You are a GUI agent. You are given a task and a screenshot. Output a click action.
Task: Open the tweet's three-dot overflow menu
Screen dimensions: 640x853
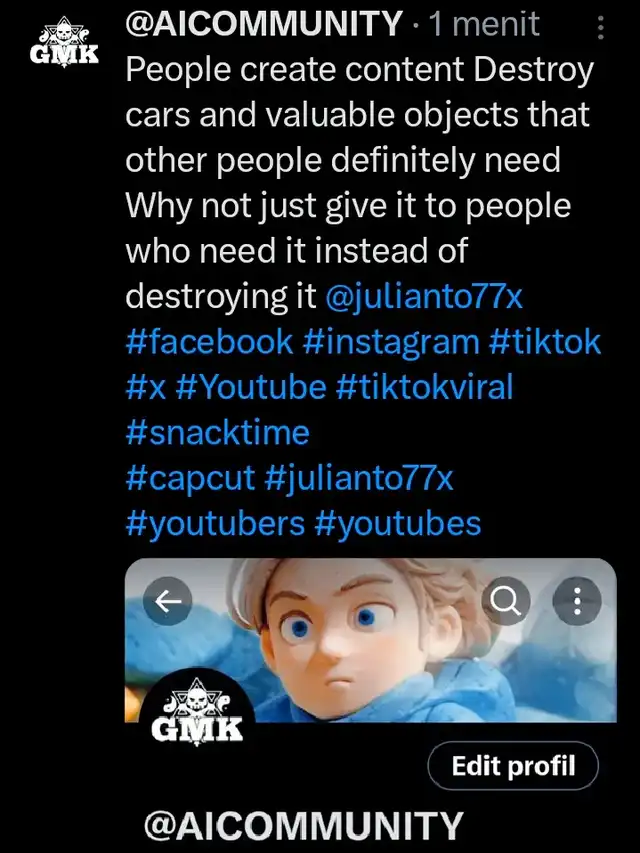pos(600,27)
